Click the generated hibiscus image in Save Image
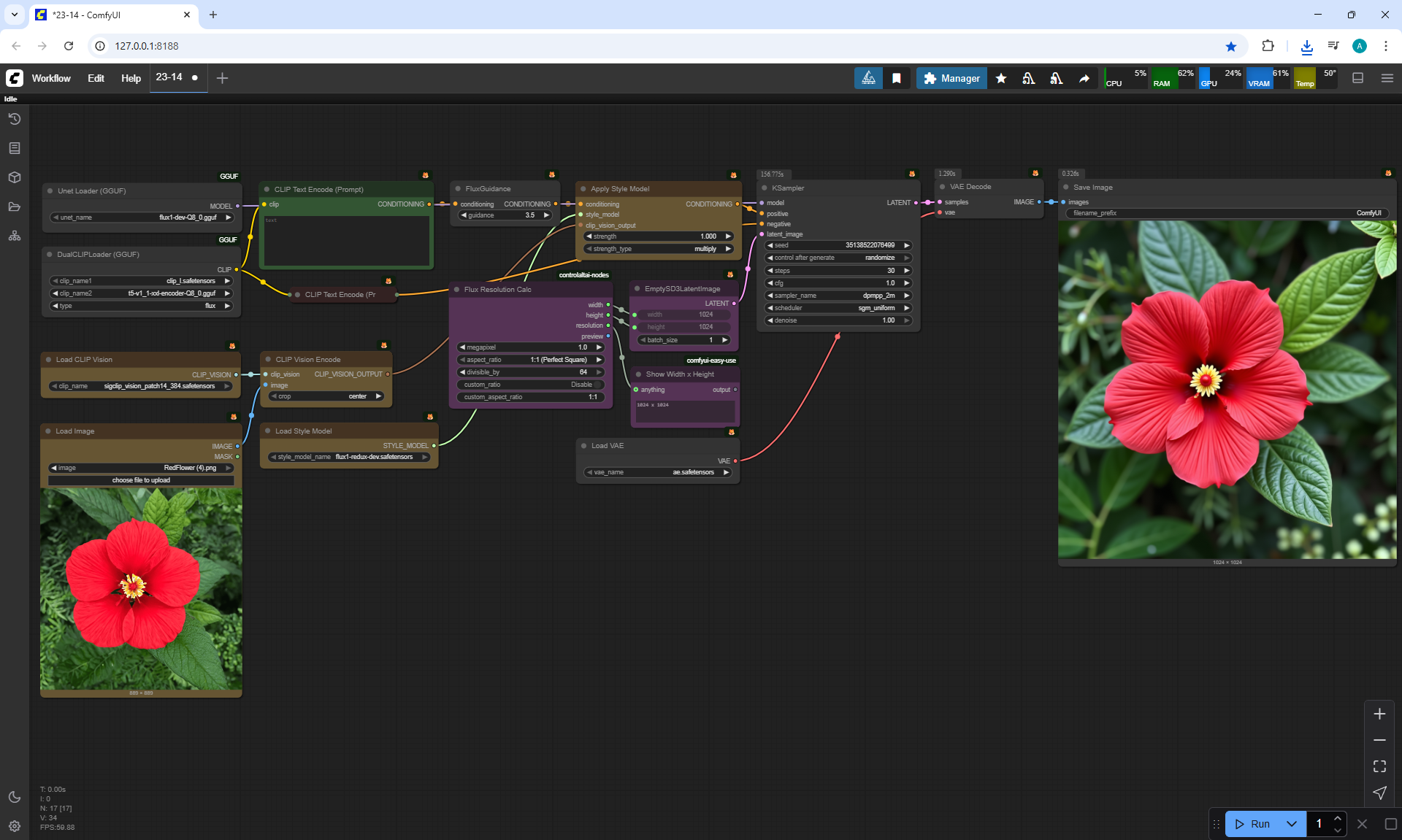Viewport: 1402px width, 840px height. tap(1227, 390)
